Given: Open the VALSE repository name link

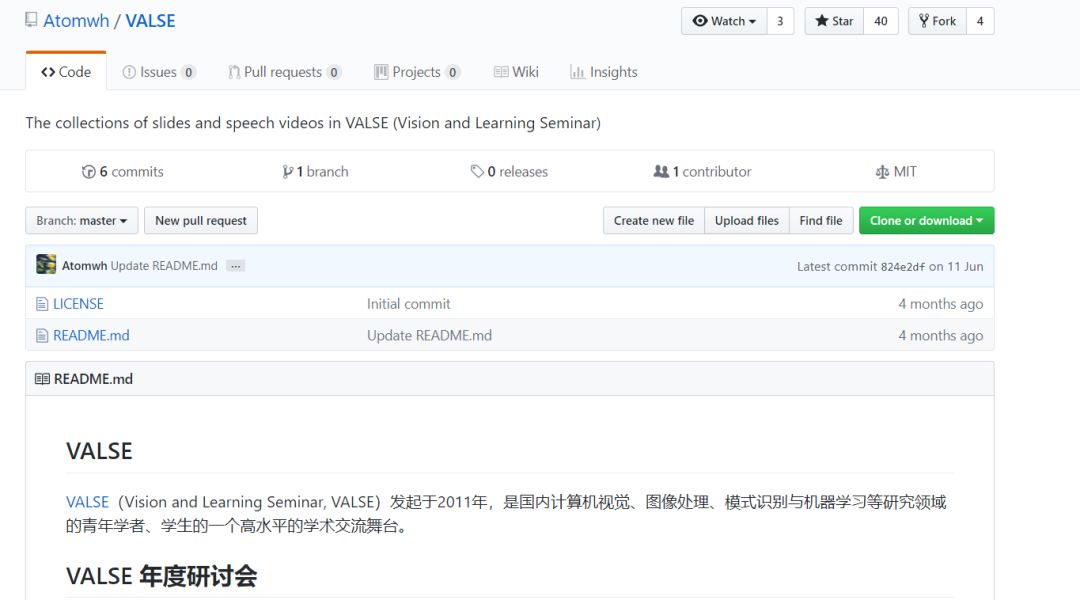Looking at the screenshot, I should coord(150,21).
